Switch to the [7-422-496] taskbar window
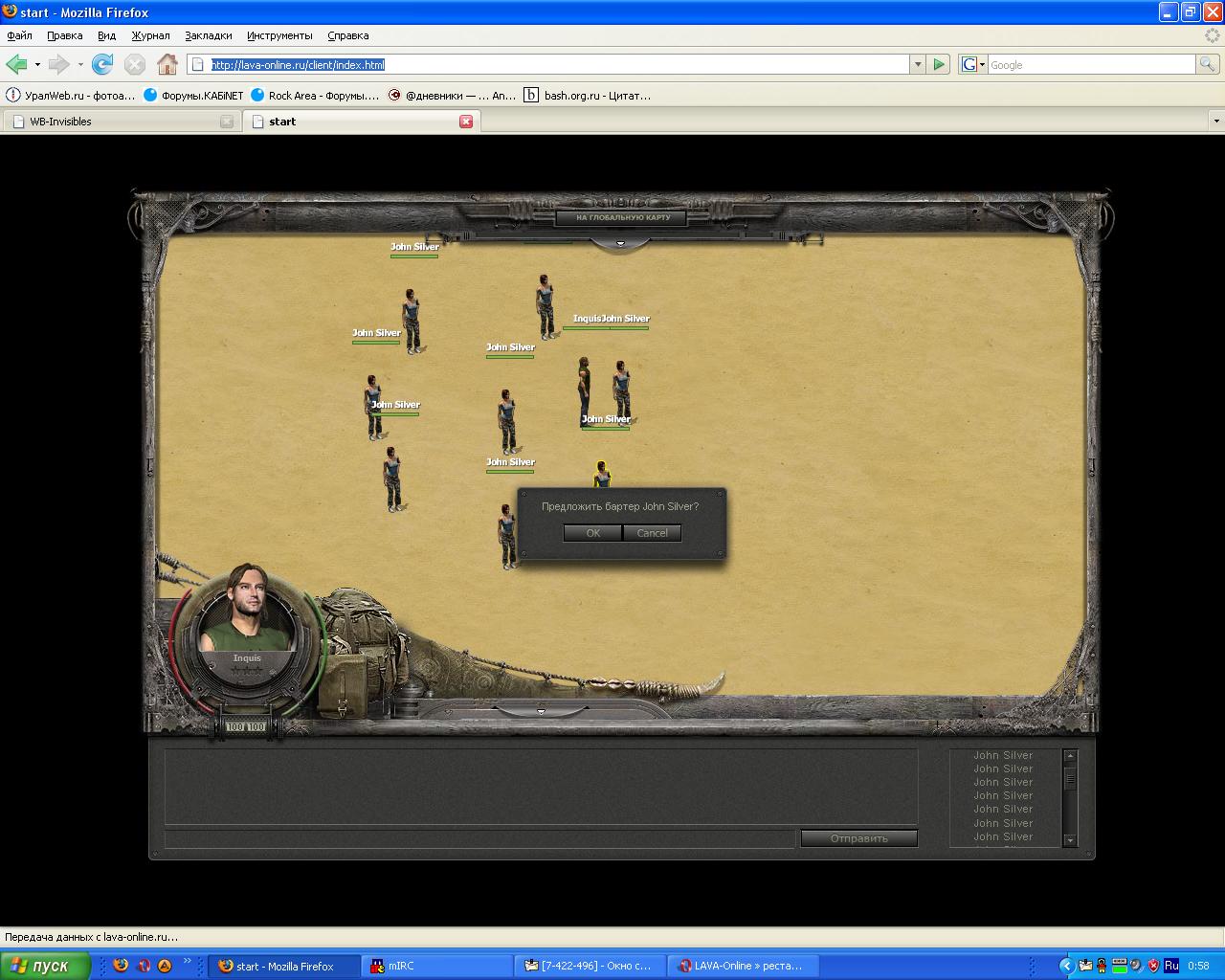Screen dimensions: 1225x980 click(590, 966)
